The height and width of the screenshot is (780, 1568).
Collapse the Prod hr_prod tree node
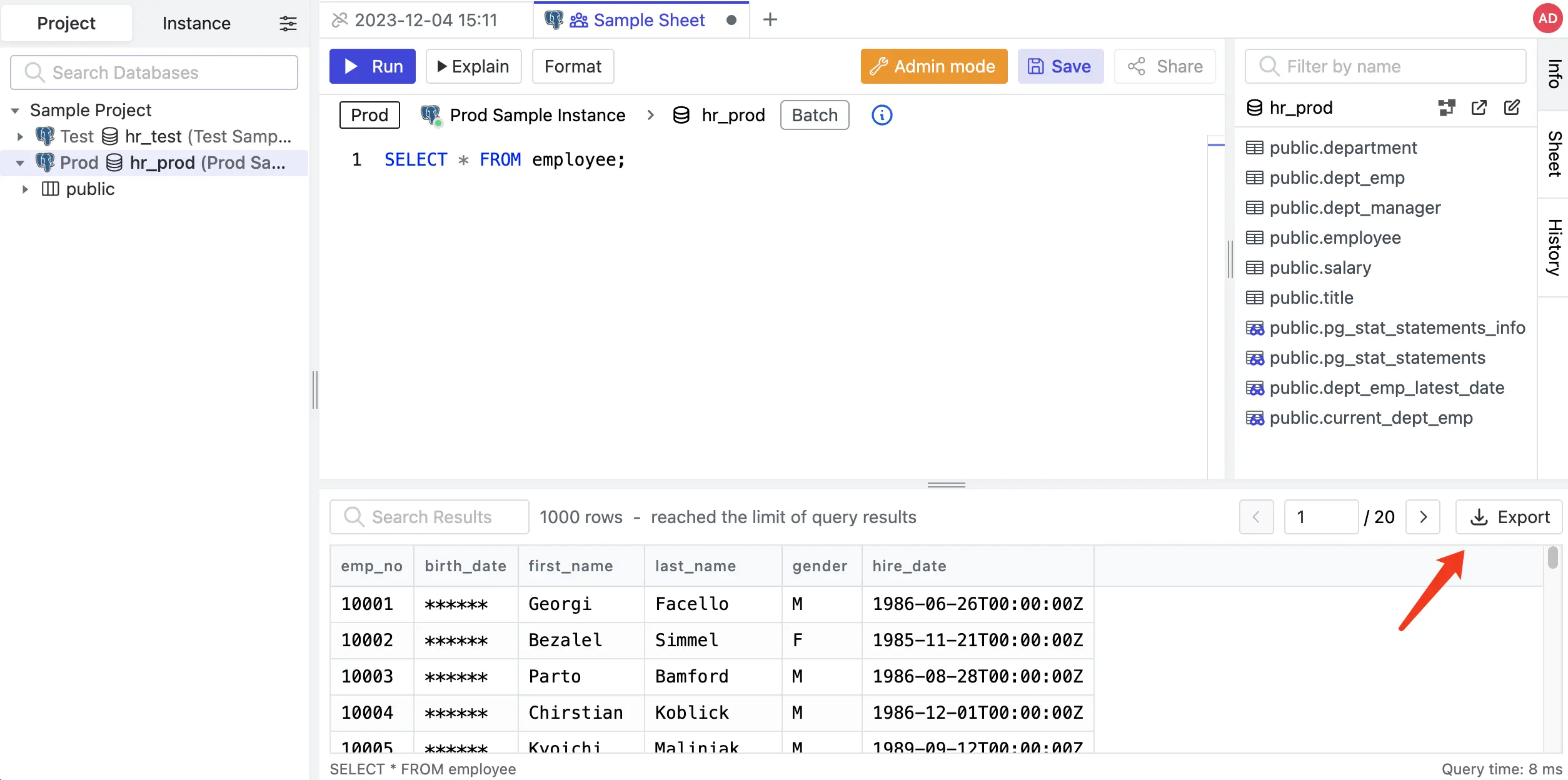(20, 163)
